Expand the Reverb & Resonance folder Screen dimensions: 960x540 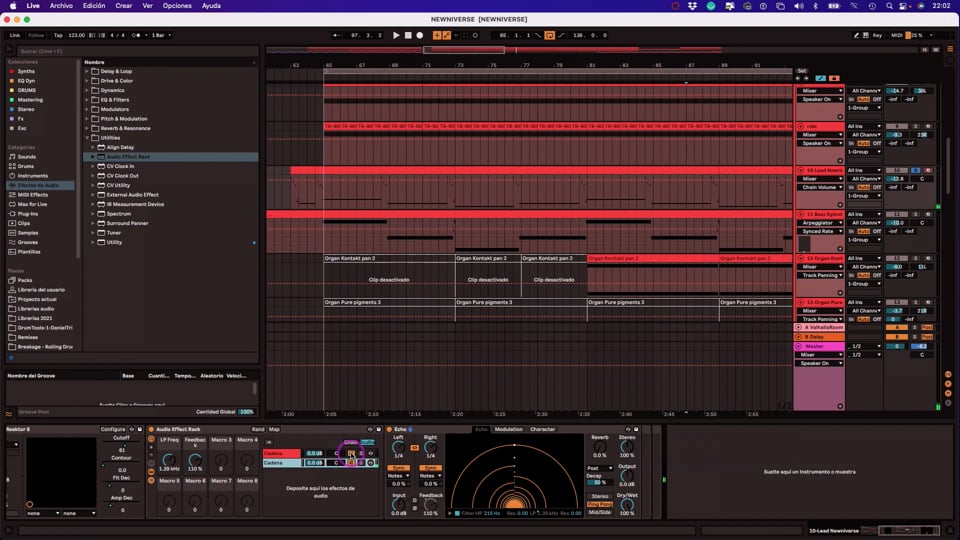[87, 129]
